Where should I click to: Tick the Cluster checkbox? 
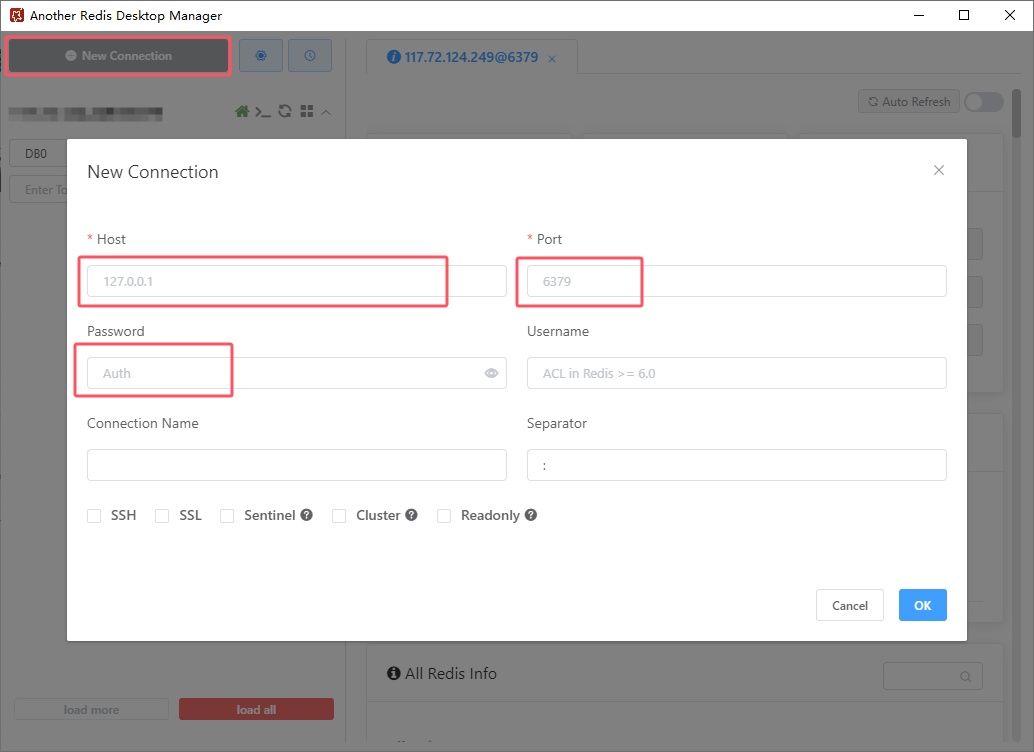pos(338,516)
